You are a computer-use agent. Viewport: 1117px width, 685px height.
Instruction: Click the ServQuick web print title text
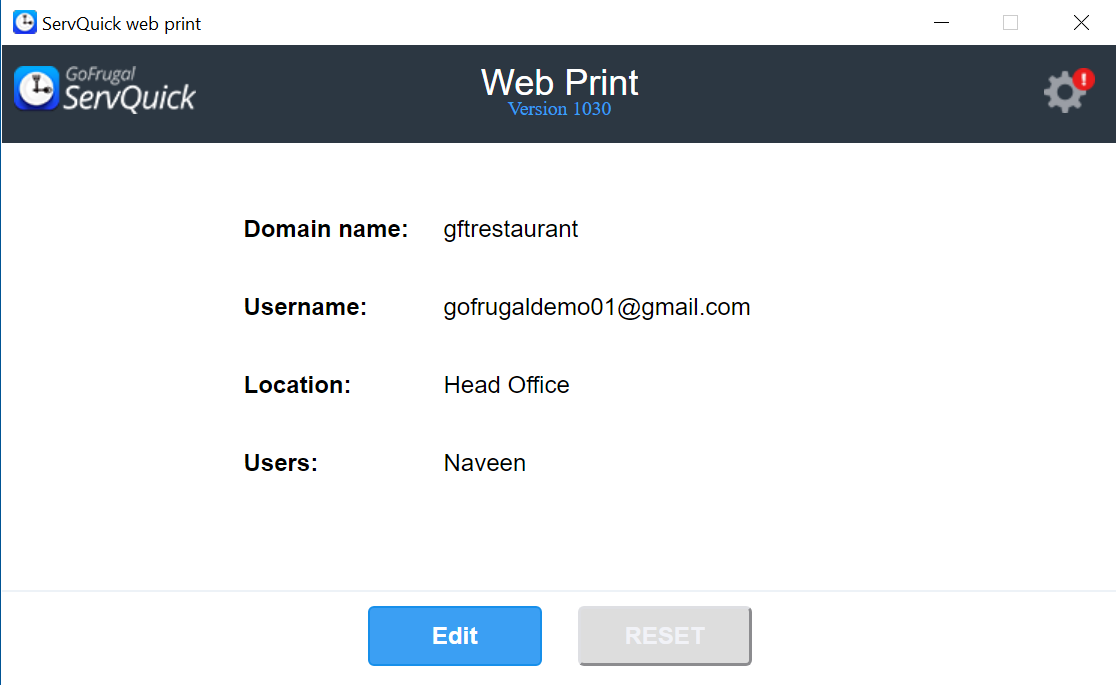121,23
